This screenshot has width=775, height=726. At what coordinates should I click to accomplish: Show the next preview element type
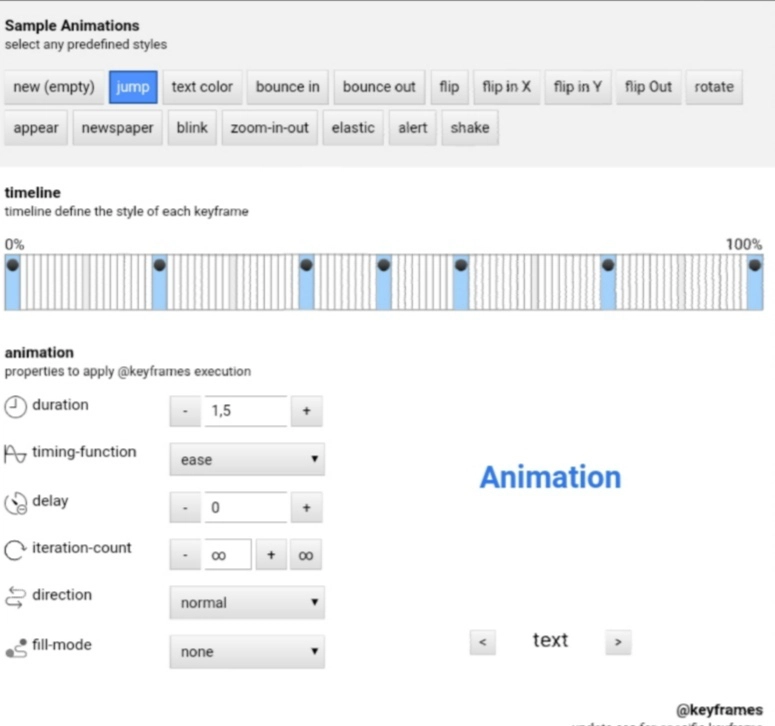coord(618,642)
